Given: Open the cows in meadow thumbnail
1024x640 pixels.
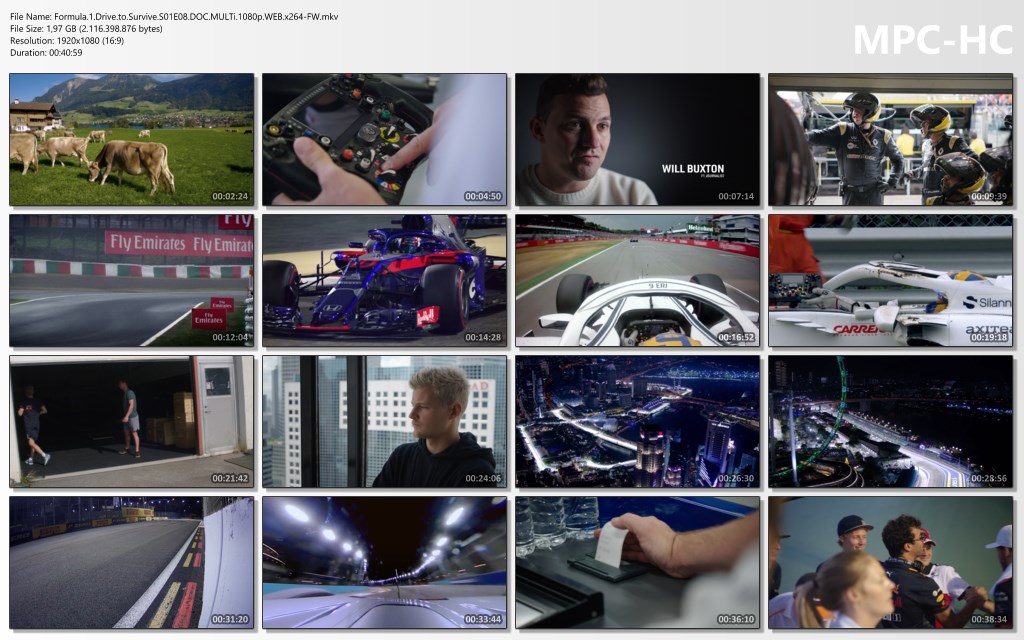Looking at the screenshot, I should [131, 139].
